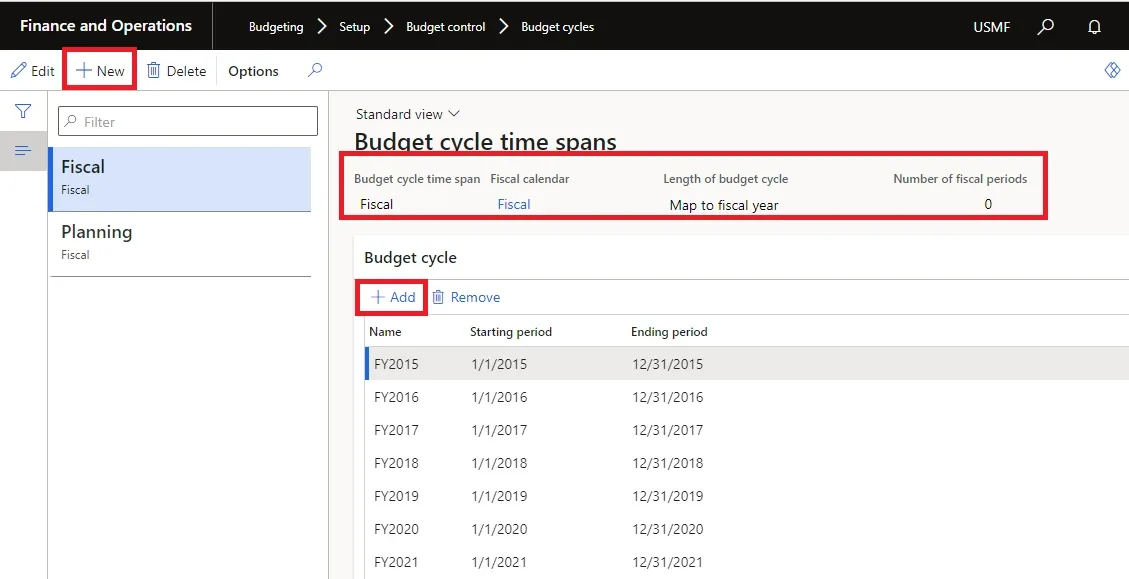Navigate to Setup breadcrumb
Screen dimensions: 1129x579
click(354, 27)
